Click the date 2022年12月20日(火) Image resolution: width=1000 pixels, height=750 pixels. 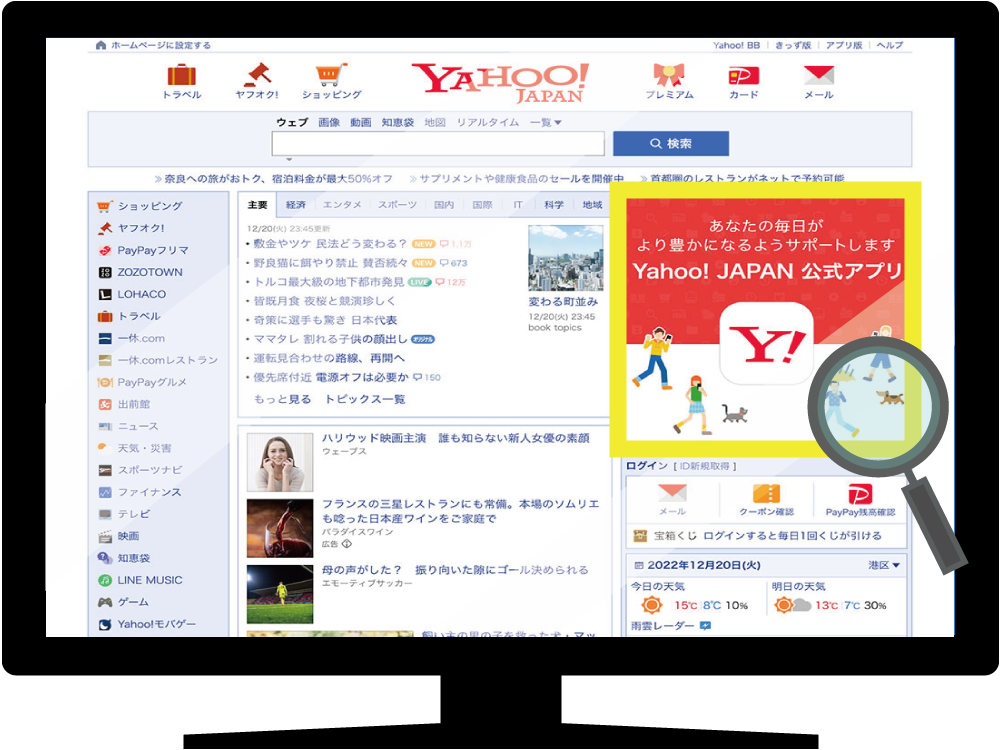(x=703, y=566)
